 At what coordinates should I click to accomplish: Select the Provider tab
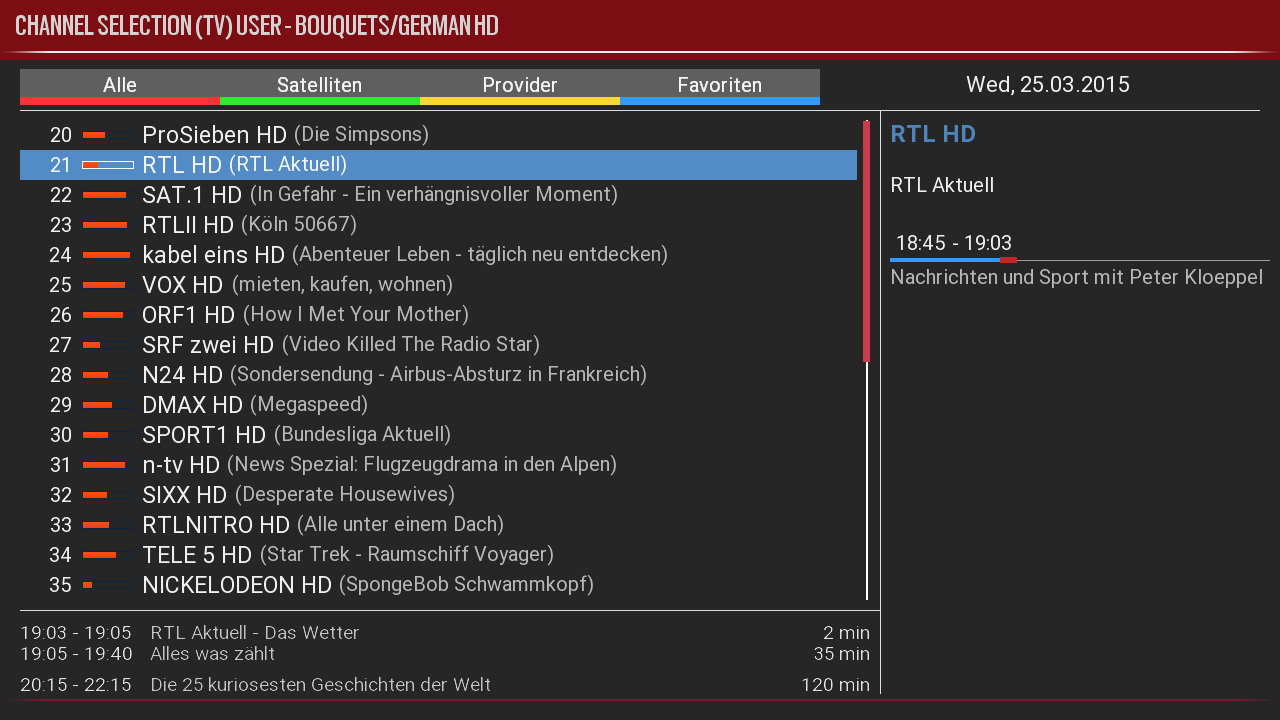pyautogui.click(x=520, y=86)
